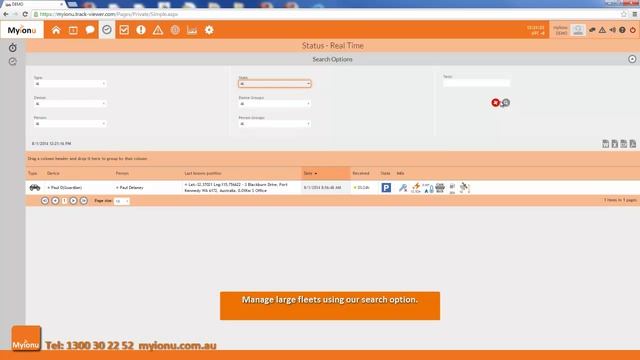Click the grey magnifier search button
This screenshot has height=360, width=640.
coord(506,103)
